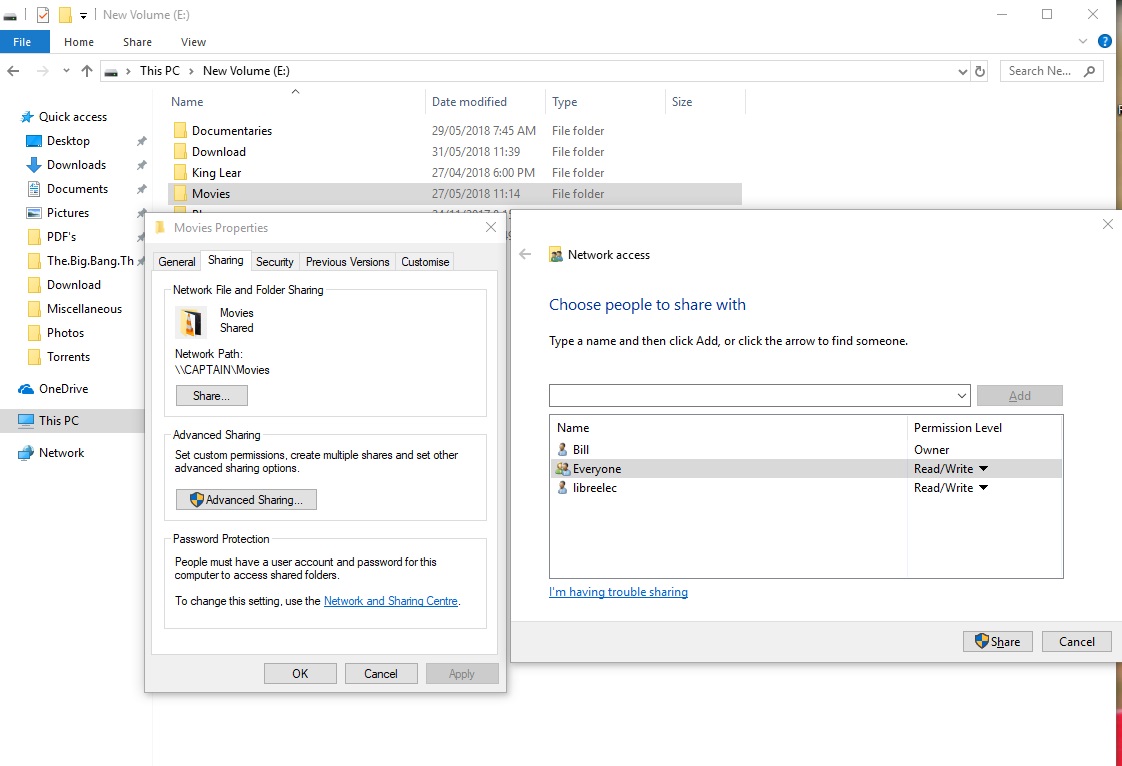This screenshot has width=1122, height=766.
Task: Click the Up arrow navigation icon
Action: coord(87,71)
